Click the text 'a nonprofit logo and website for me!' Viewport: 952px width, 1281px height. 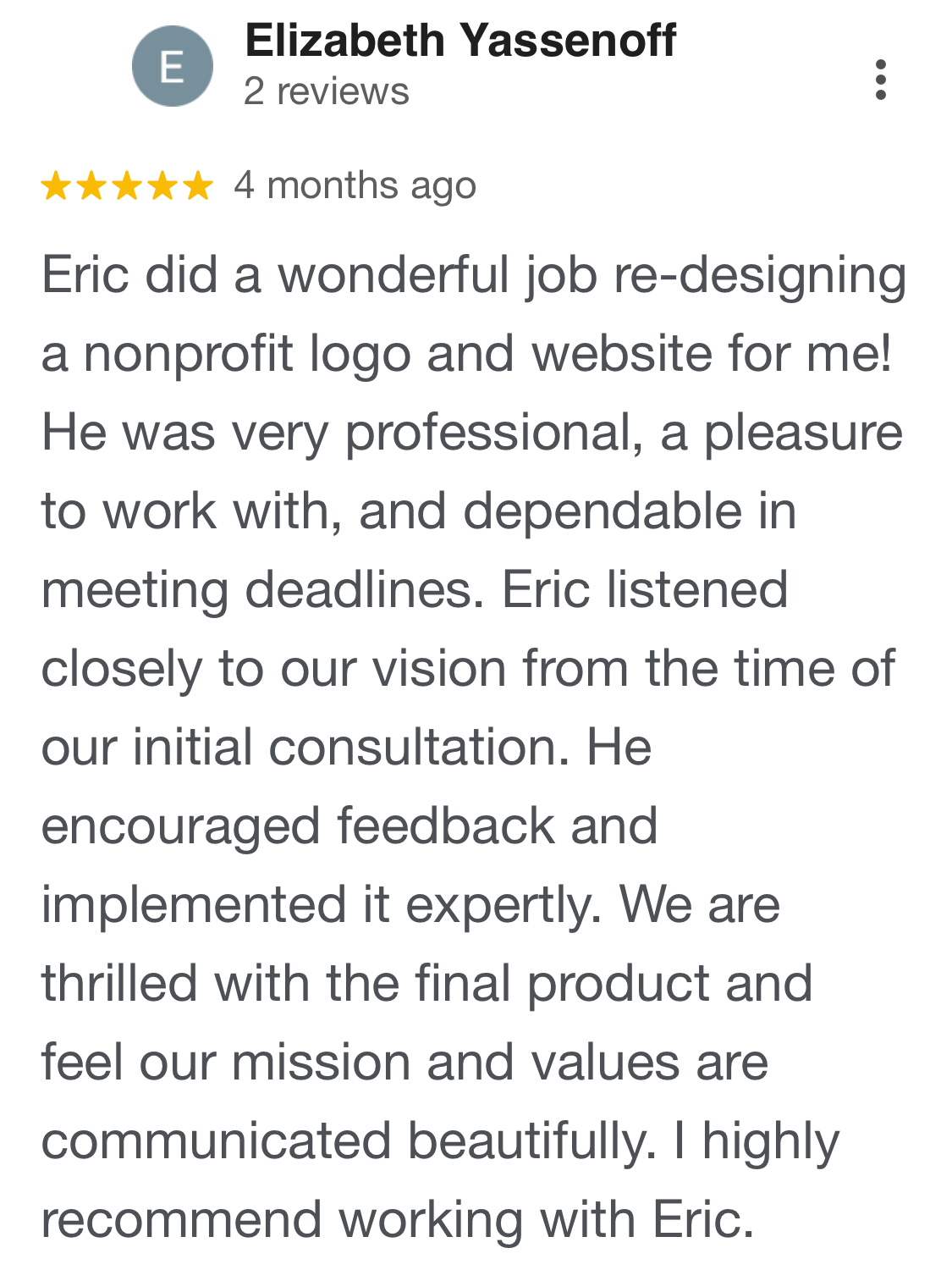(x=467, y=354)
